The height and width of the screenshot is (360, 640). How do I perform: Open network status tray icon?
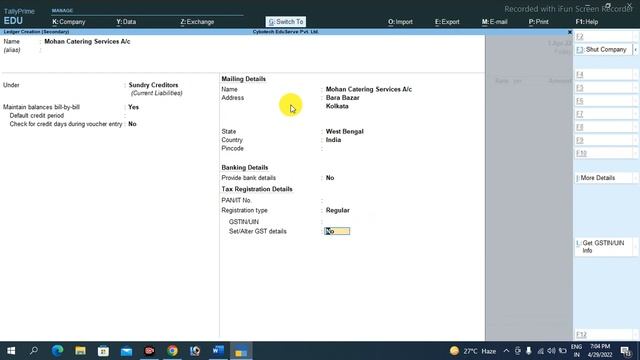pos(540,351)
